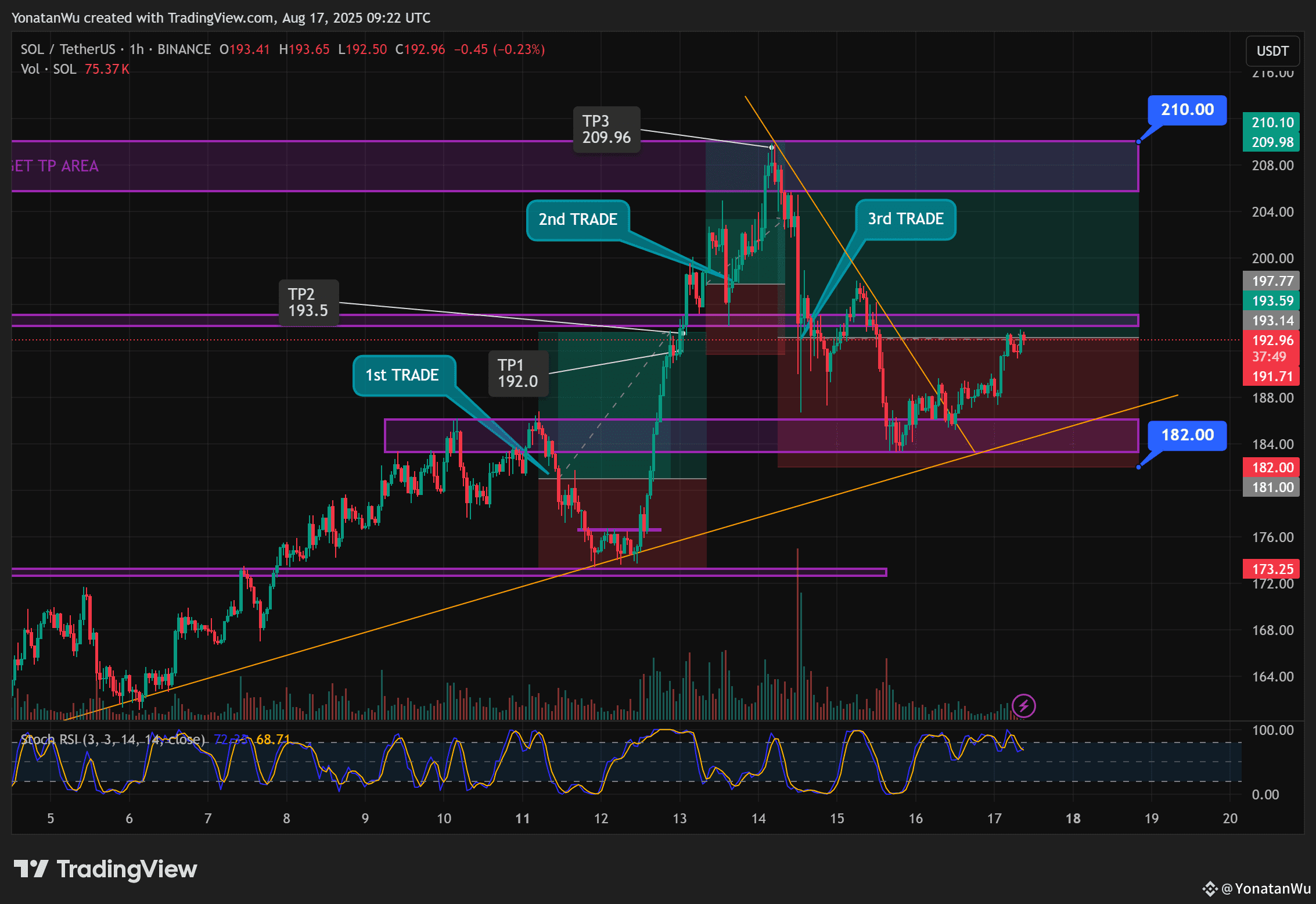Click the Vol · SOL indicator legend
Image resolution: width=1316 pixels, height=904 pixels.
point(48,69)
